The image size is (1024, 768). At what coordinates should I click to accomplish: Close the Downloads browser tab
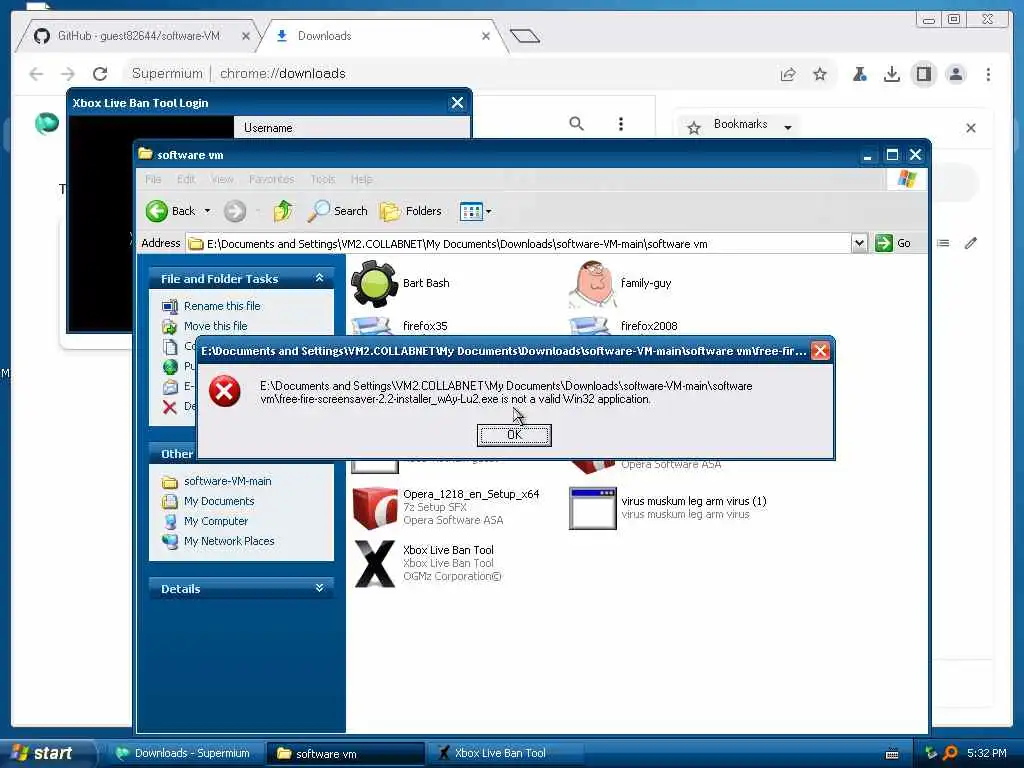(486, 36)
